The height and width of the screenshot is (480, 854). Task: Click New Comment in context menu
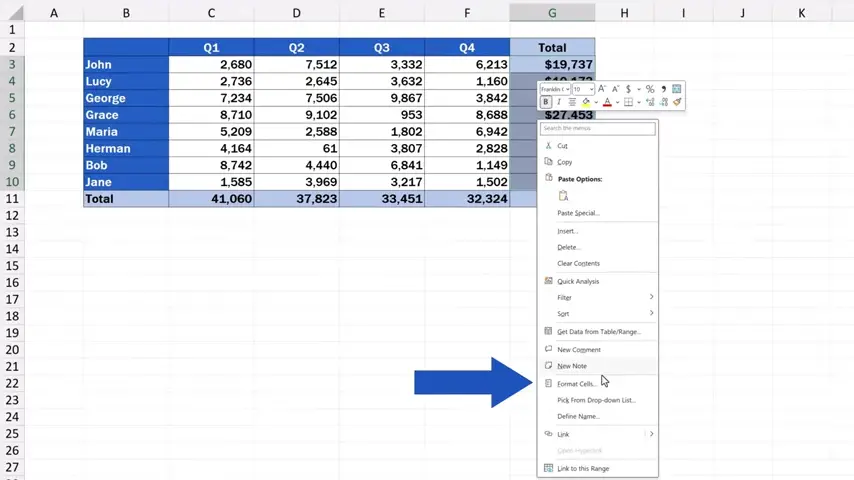coord(578,350)
